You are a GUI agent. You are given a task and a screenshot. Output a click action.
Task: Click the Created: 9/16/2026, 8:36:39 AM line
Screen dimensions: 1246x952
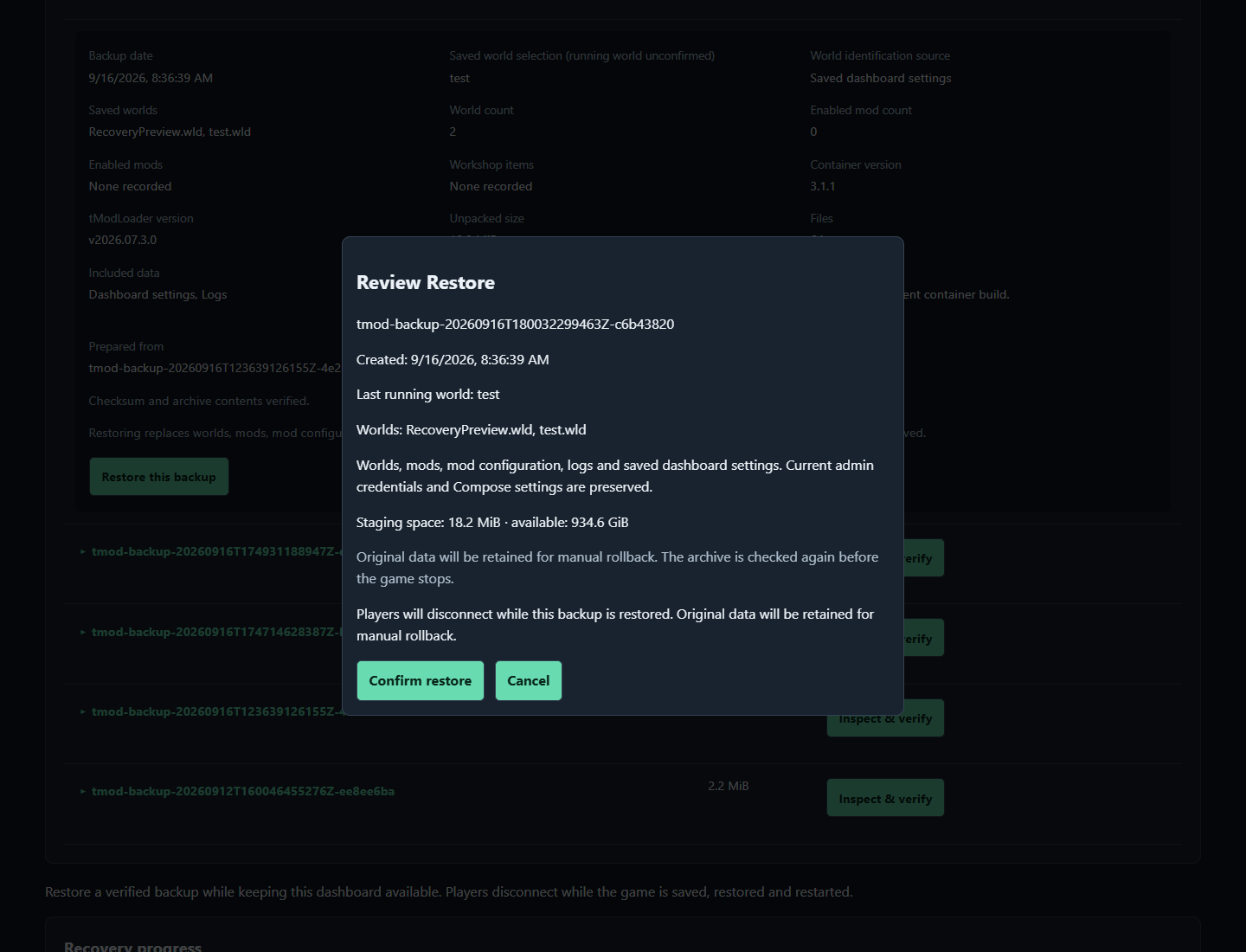click(x=453, y=359)
